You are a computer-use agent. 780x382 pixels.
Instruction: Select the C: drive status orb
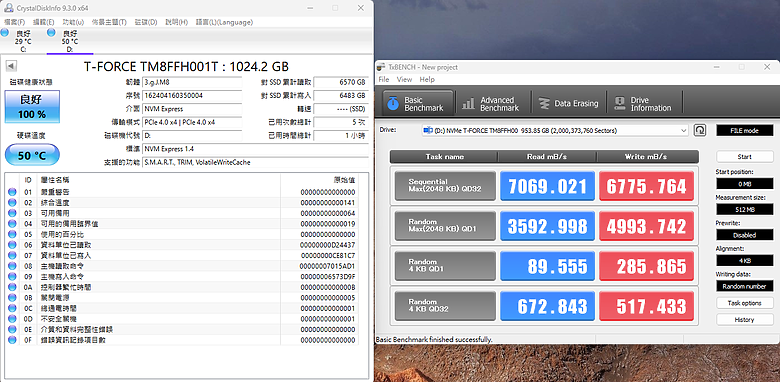4,33
